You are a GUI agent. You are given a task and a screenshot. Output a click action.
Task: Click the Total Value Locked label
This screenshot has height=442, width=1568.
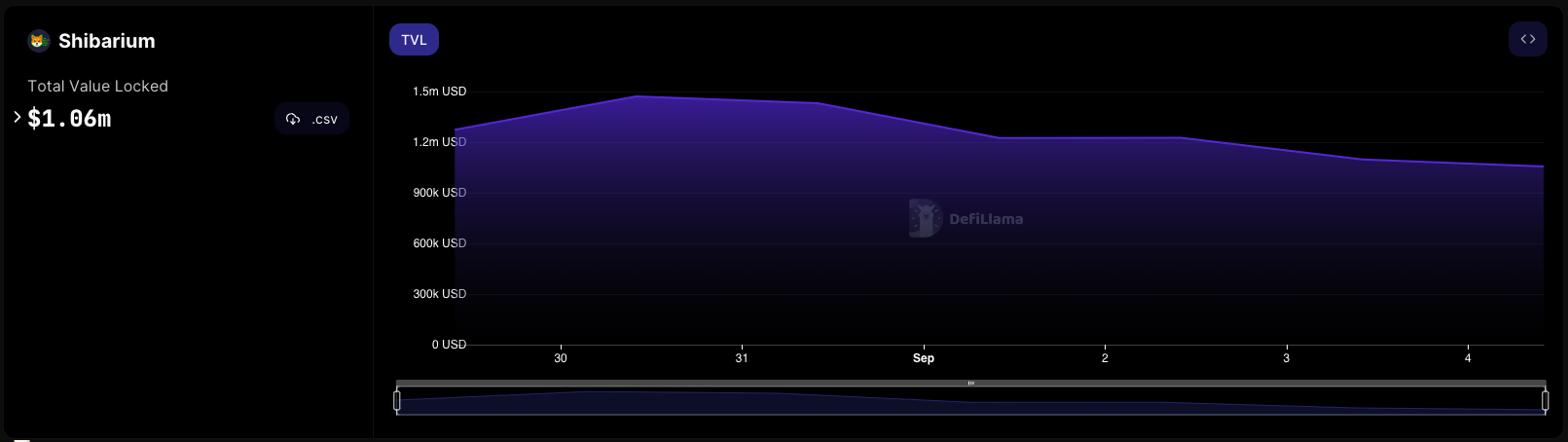[97, 87]
